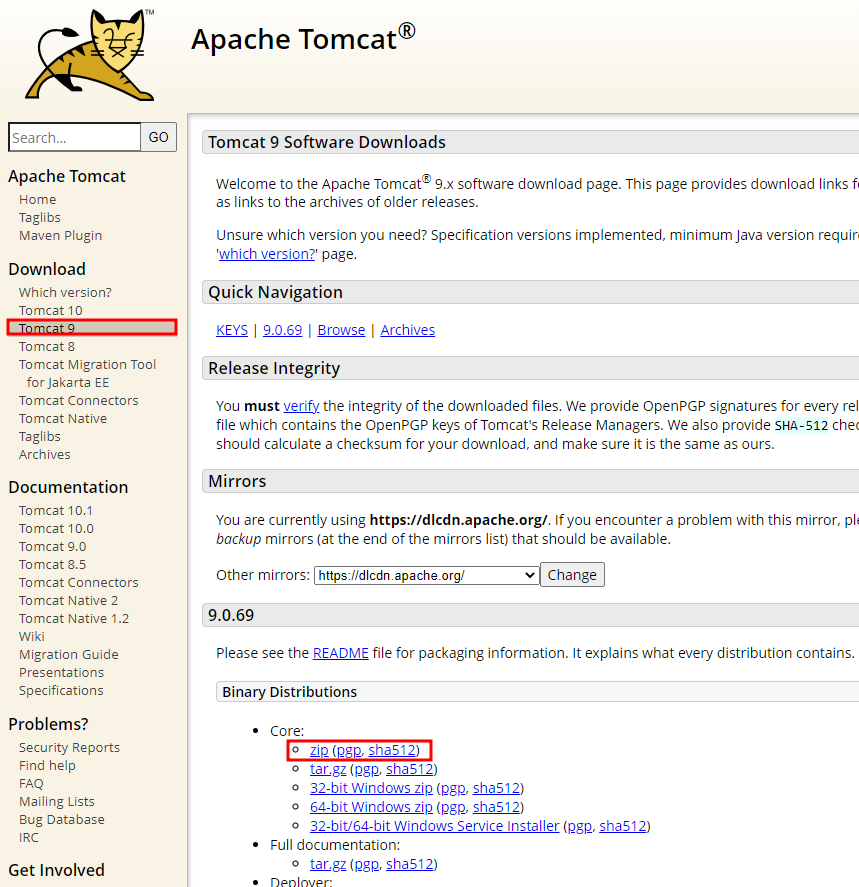
Task: Open Tomcat Native under Download
Action: [x=63, y=419]
